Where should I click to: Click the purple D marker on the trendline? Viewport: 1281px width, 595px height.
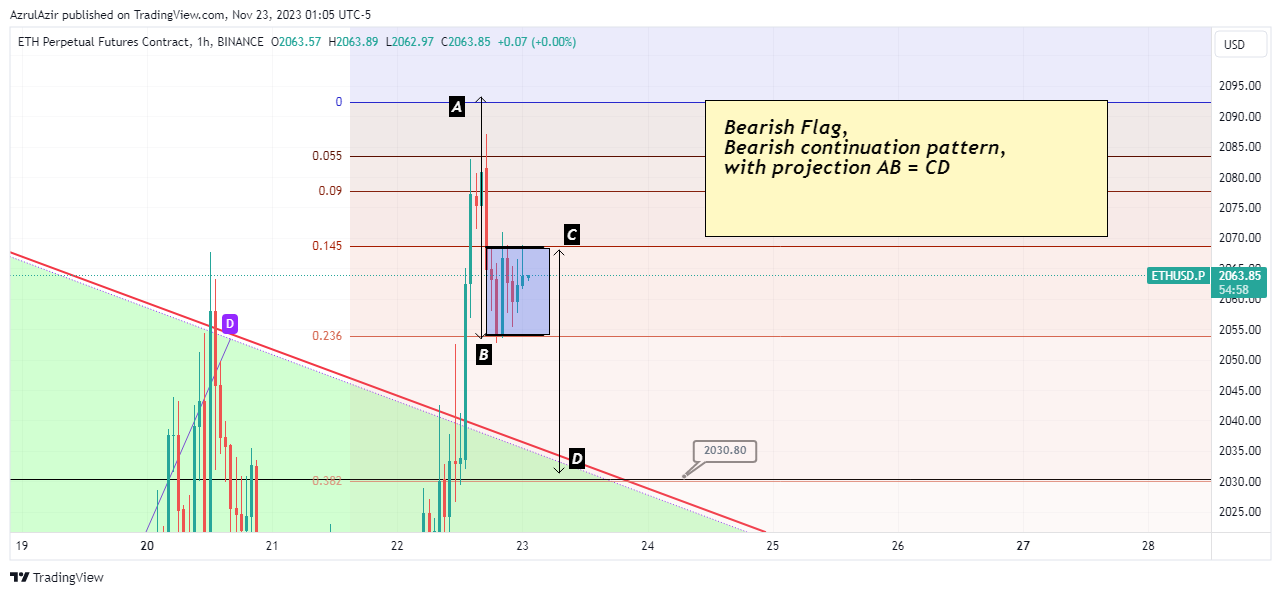click(x=229, y=323)
